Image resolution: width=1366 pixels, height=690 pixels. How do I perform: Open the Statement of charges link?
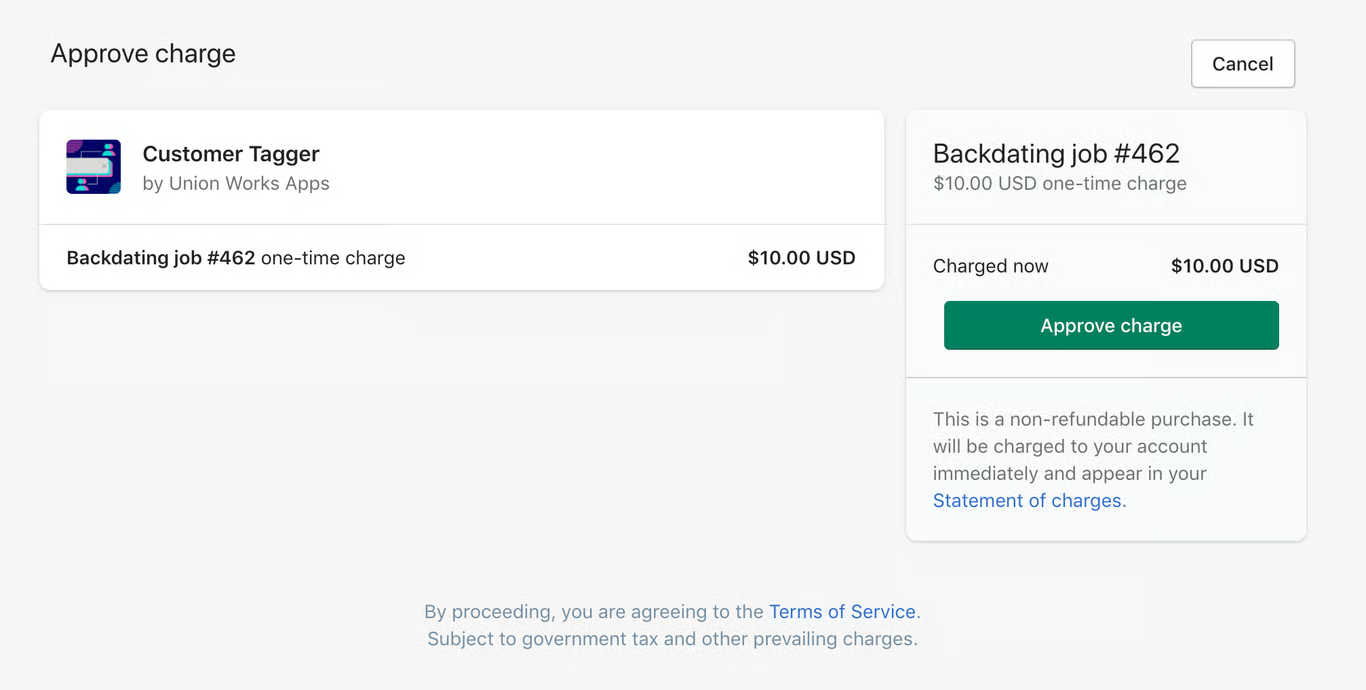click(x=1027, y=501)
